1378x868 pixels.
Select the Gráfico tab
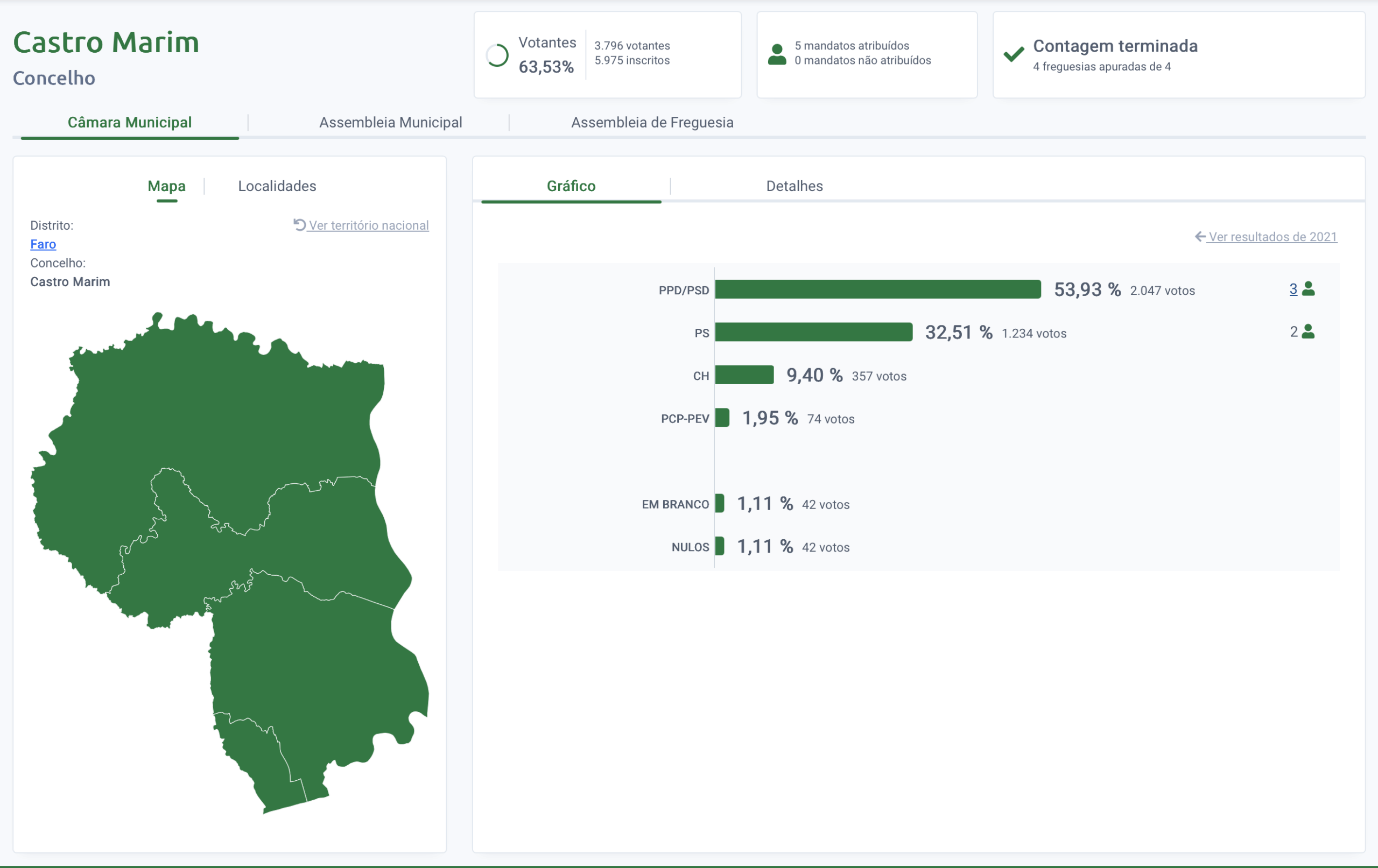pos(571,186)
